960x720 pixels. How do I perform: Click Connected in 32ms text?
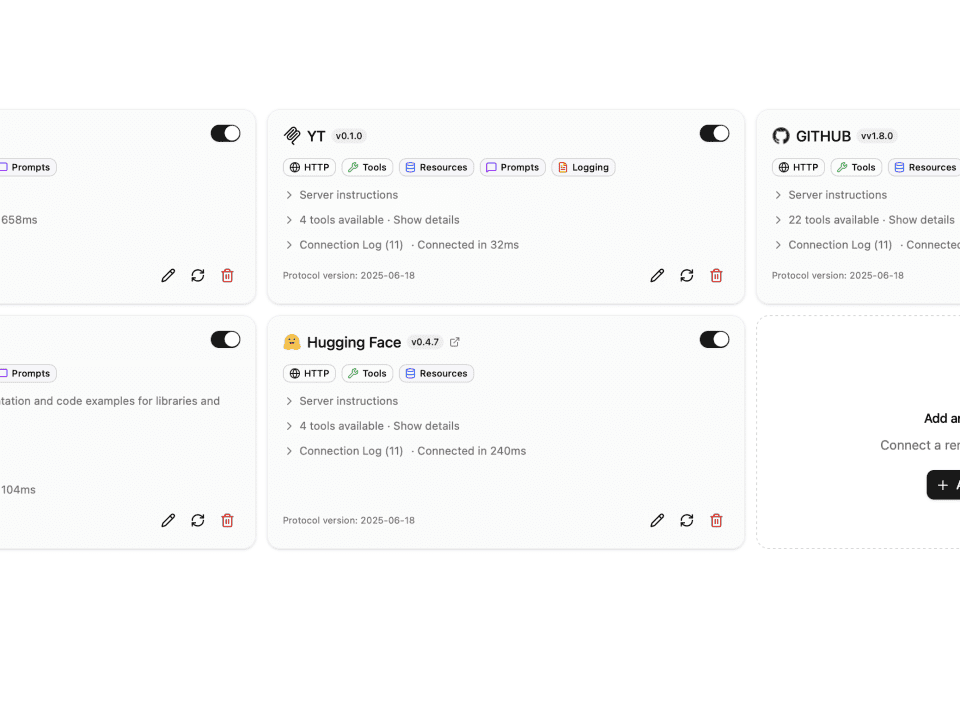468,245
